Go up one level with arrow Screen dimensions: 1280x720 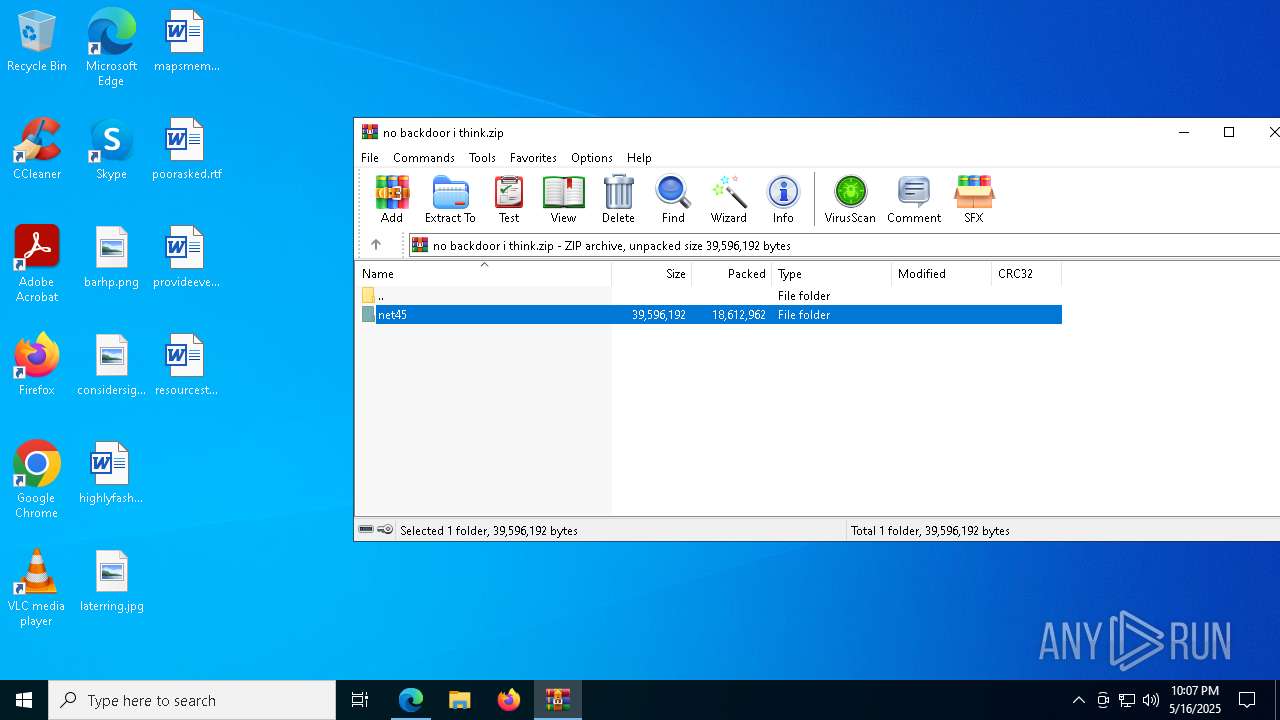(x=376, y=245)
